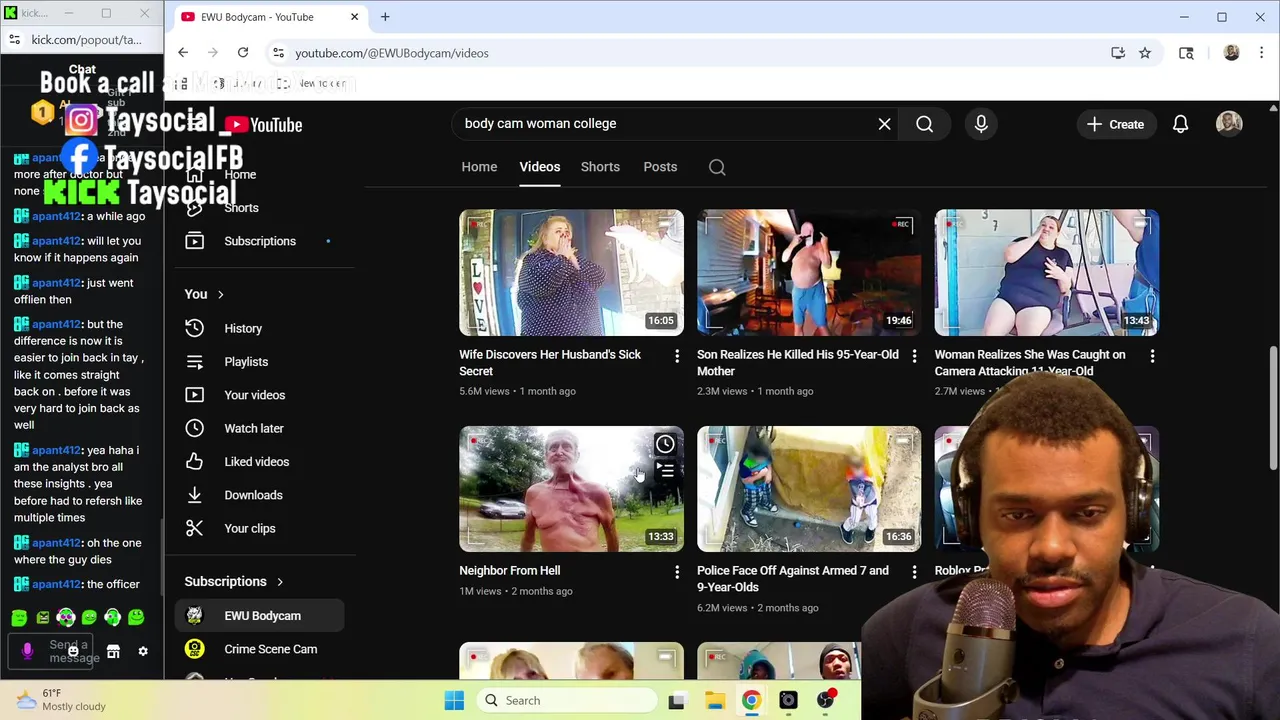Open a new browser tab
The height and width of the screenshot is (720, 1280).
click(385, 17)
